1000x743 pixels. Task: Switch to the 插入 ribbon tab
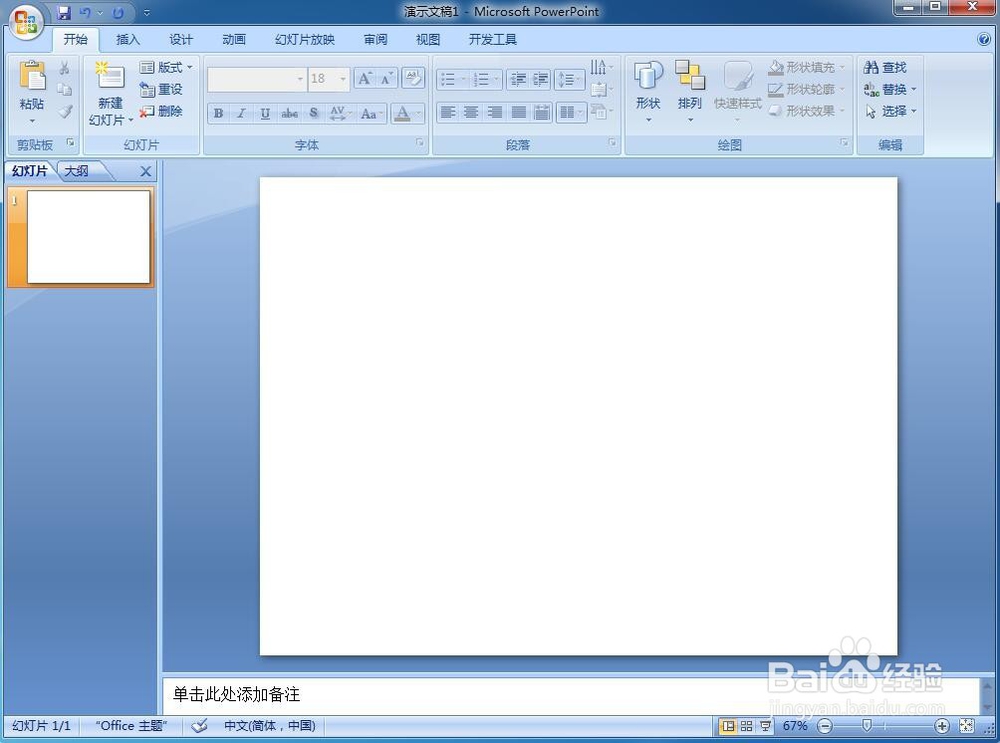[128, 39]
